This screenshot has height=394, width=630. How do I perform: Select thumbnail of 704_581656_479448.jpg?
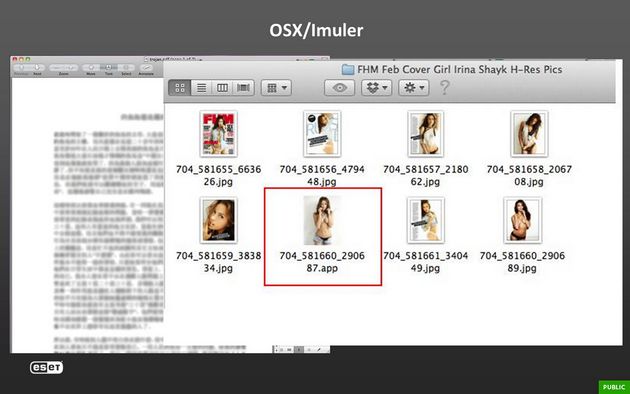tap(322, 134)
